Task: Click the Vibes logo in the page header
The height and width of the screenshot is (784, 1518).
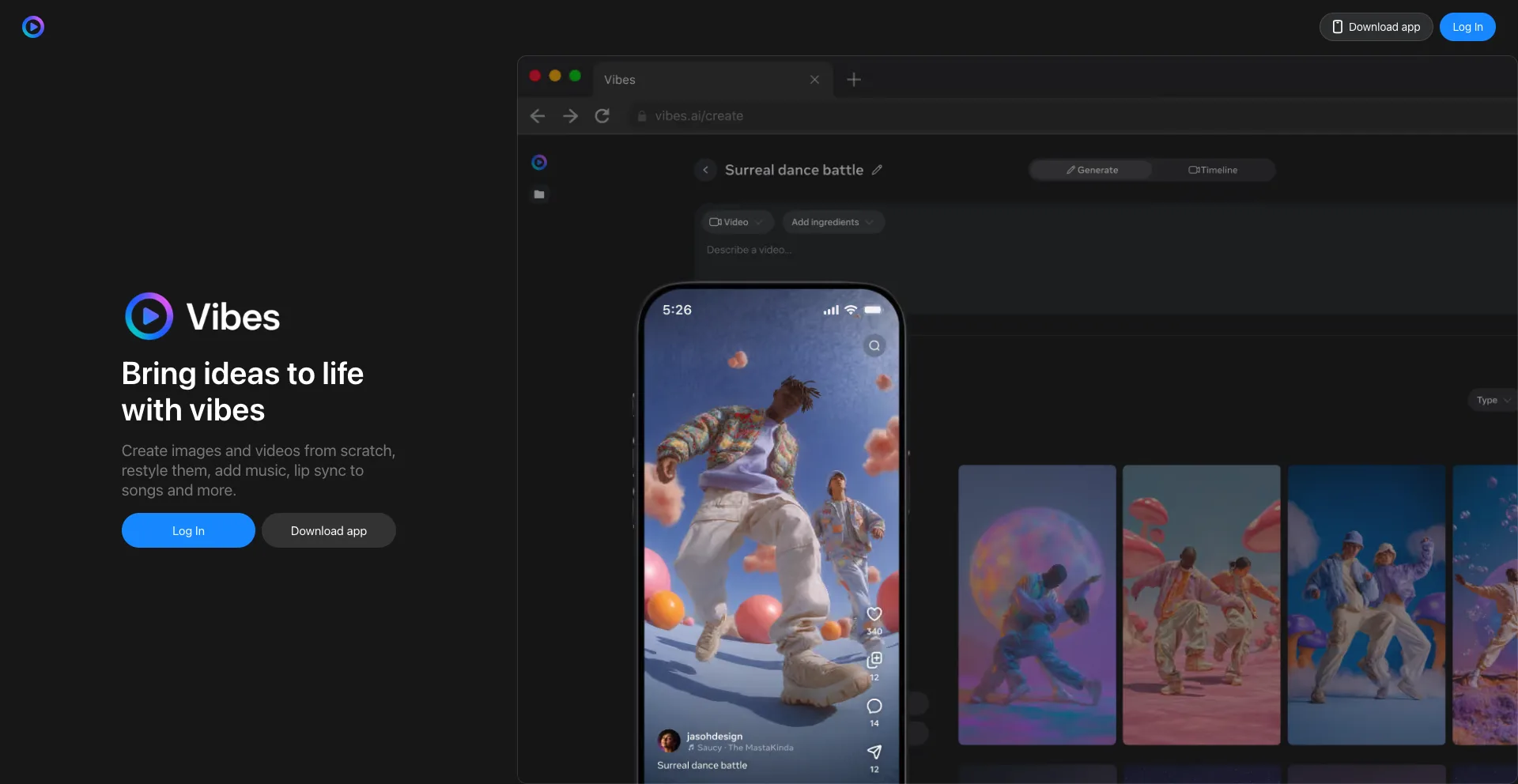Action: coord(33,27)
